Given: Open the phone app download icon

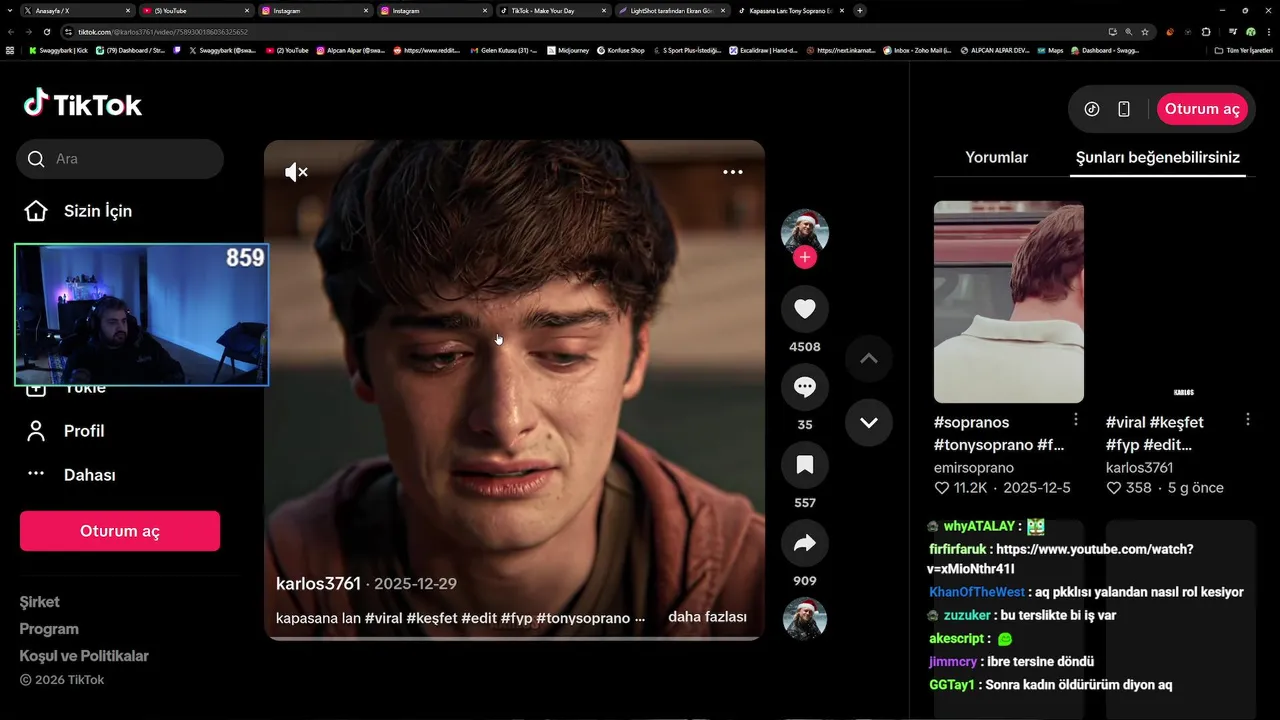Looking at the screenshot, I should point(1124,109).
